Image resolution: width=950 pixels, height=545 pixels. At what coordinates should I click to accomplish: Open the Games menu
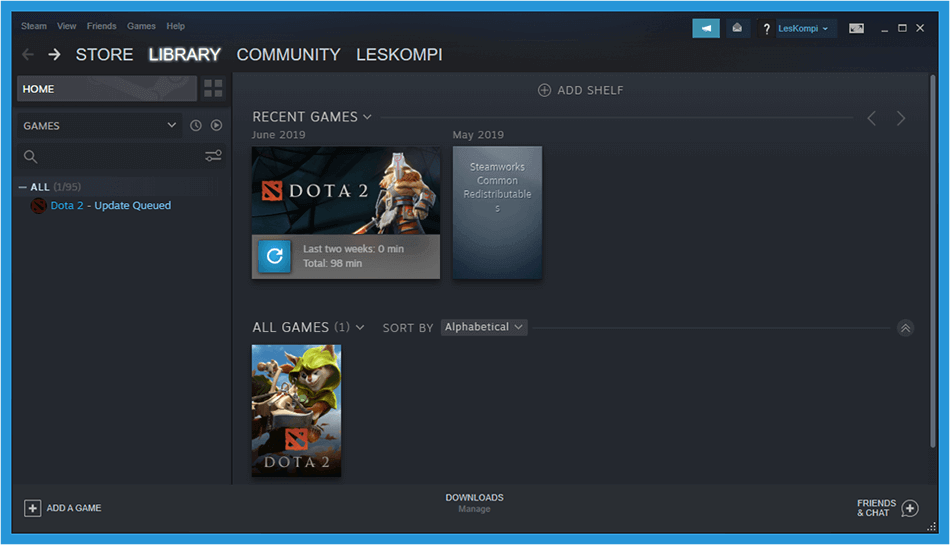tap(141, 26)
